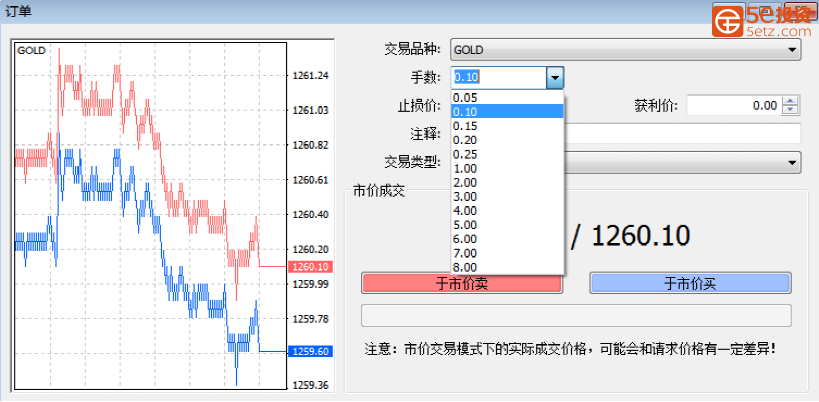Select 2.00 lot size option
The height and width of the screenshot is (402, 819).
pyautogui.click(x=507, y=182)
